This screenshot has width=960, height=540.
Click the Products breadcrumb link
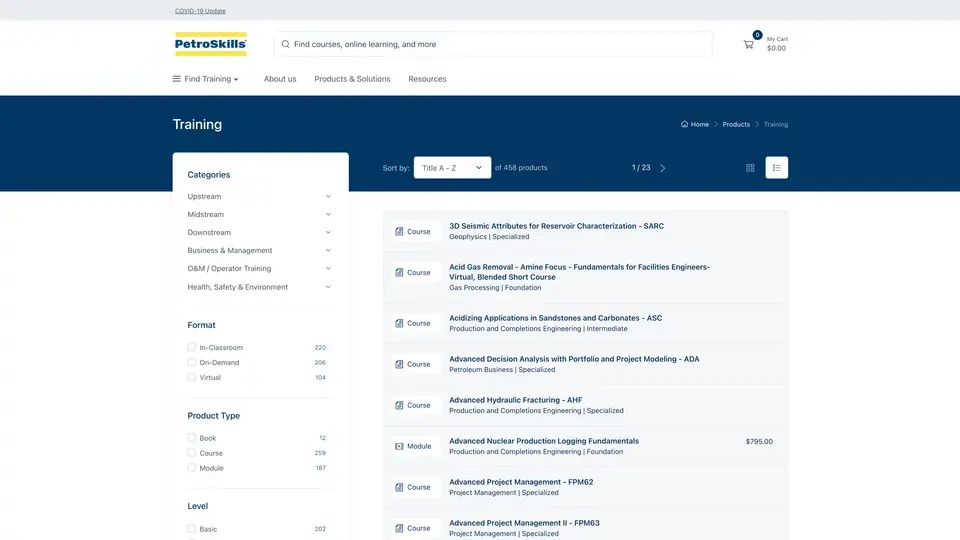736,124
